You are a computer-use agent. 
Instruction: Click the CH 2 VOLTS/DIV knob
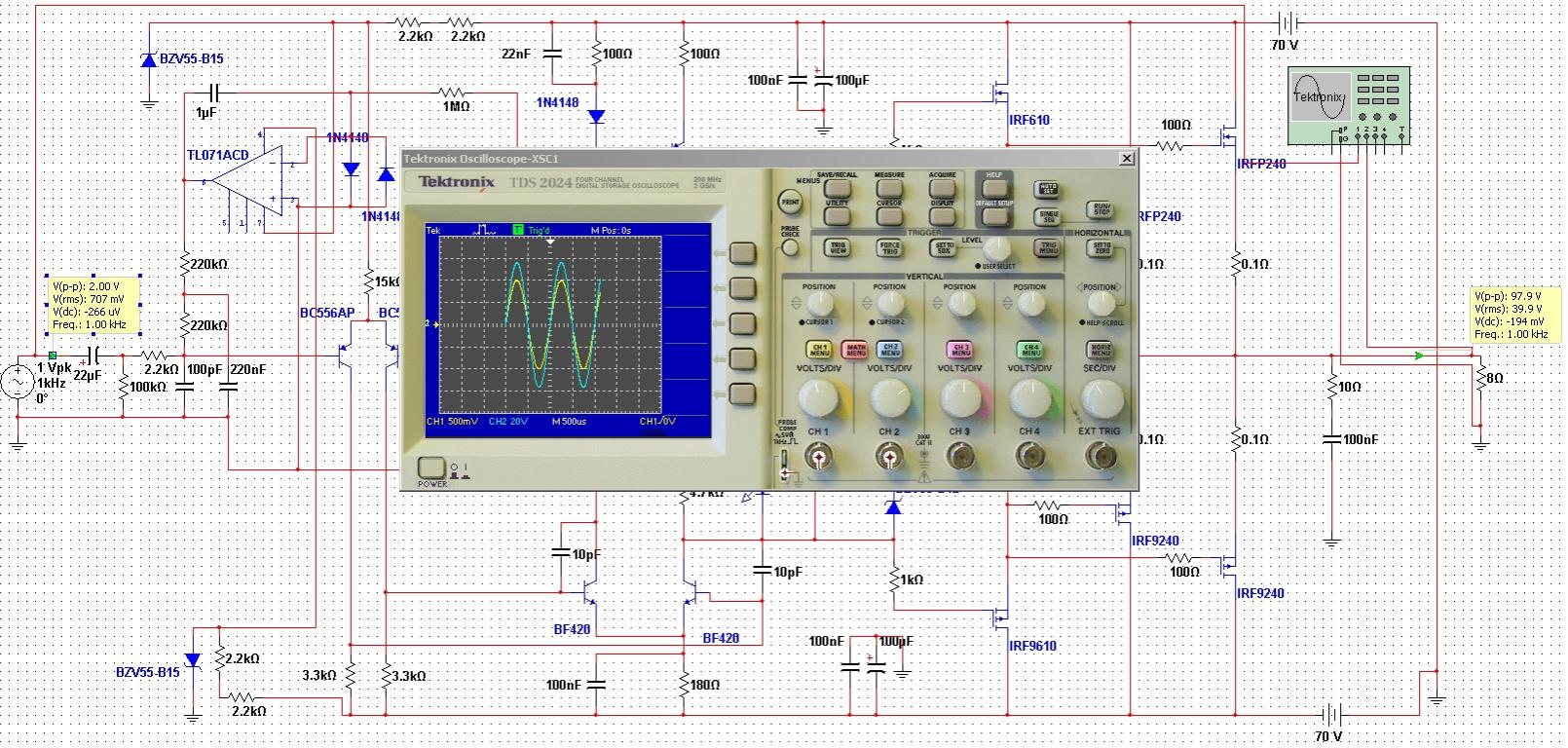[889, 399]
